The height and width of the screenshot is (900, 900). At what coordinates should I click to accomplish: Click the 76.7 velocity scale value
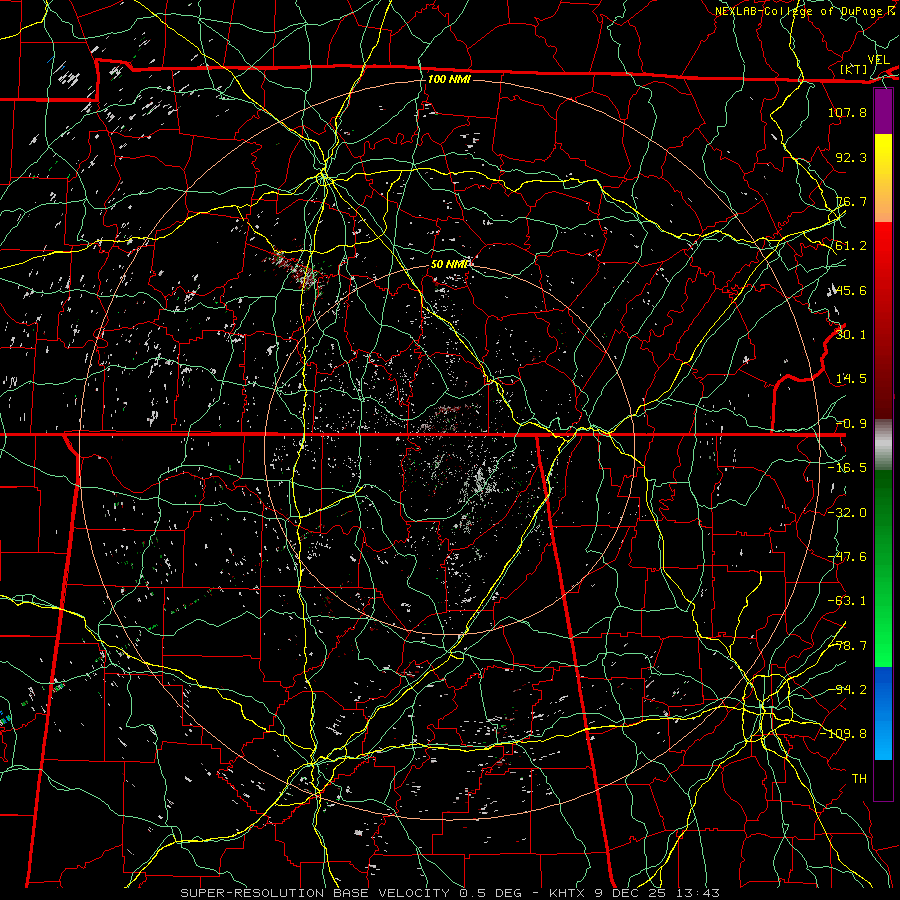[x=851, y=201]
